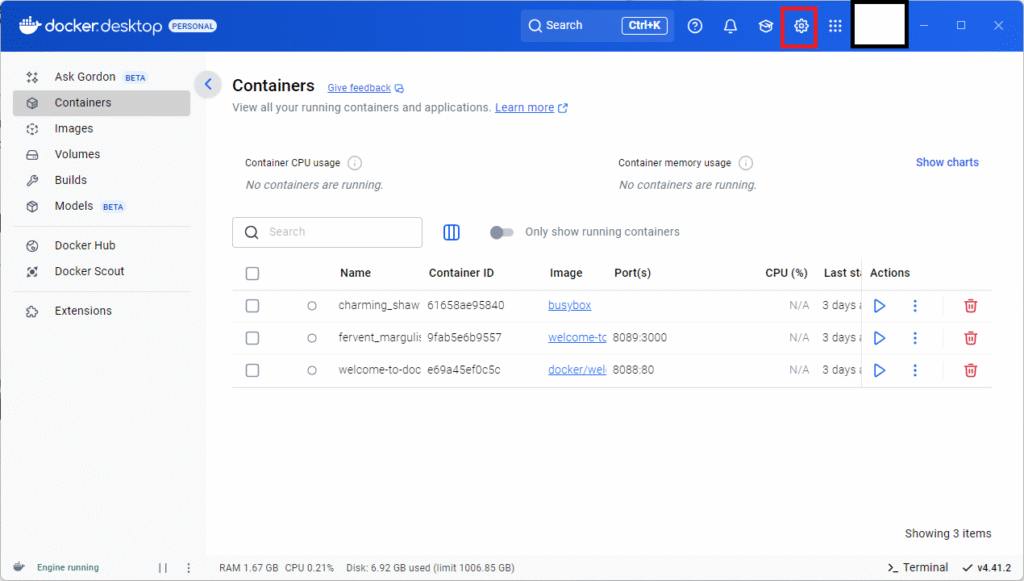Click the CPU usage info icon

tap(355, 163)
